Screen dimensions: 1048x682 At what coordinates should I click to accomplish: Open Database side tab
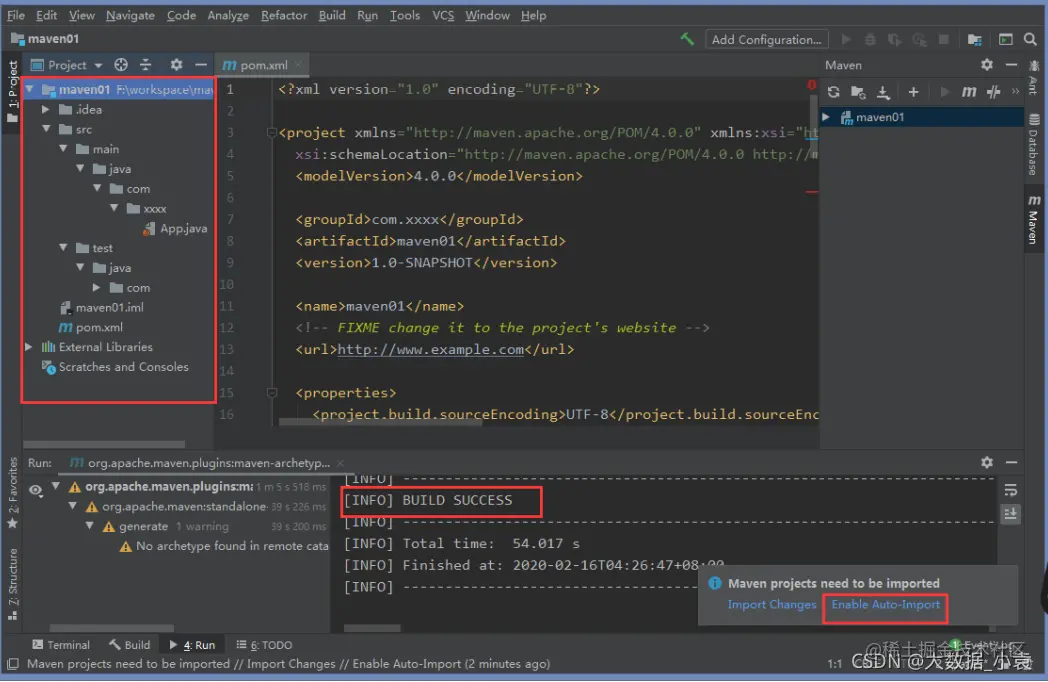1033,145
